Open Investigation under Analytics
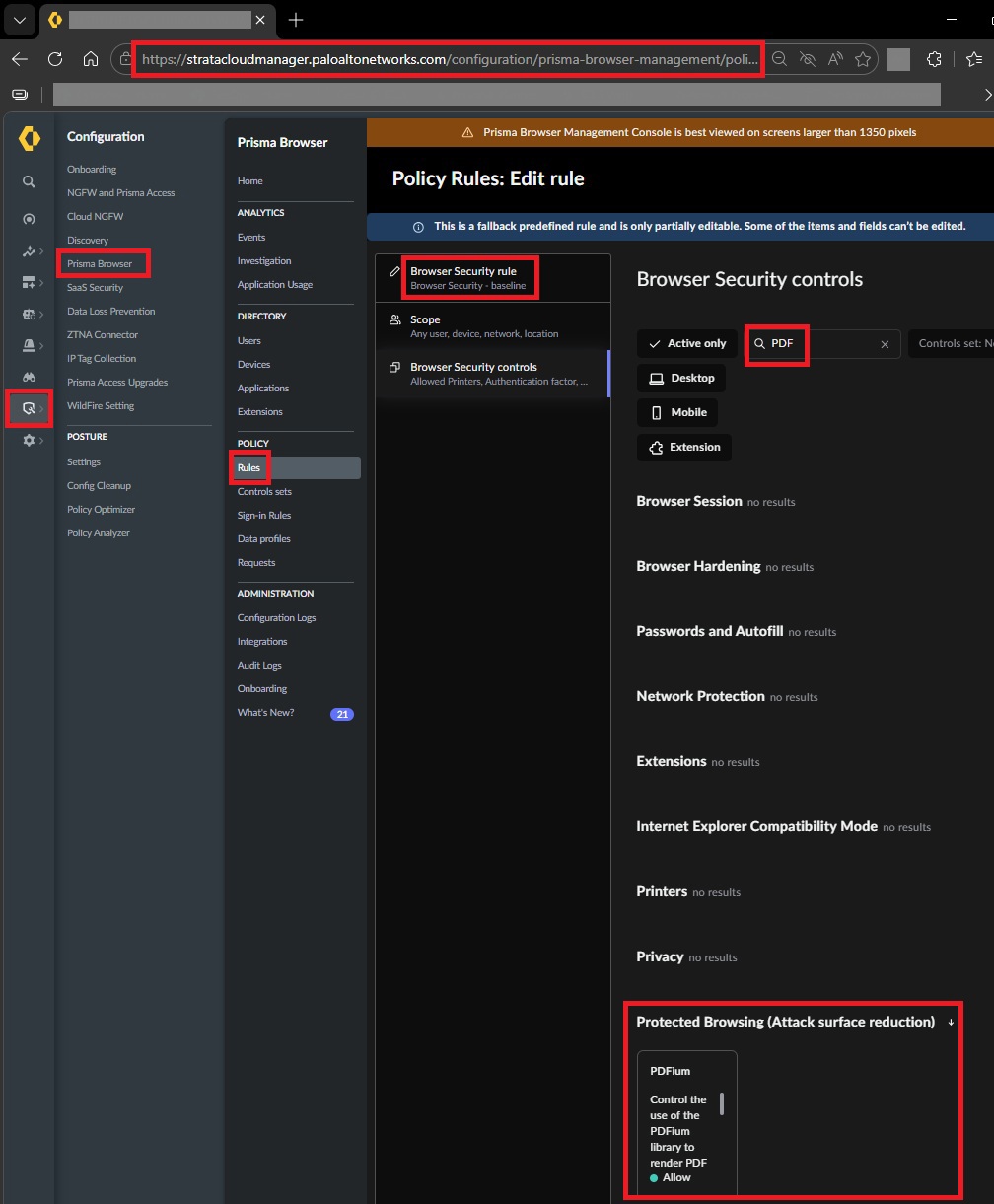The width and height of the screenshot is (994, 1204). 264,260
